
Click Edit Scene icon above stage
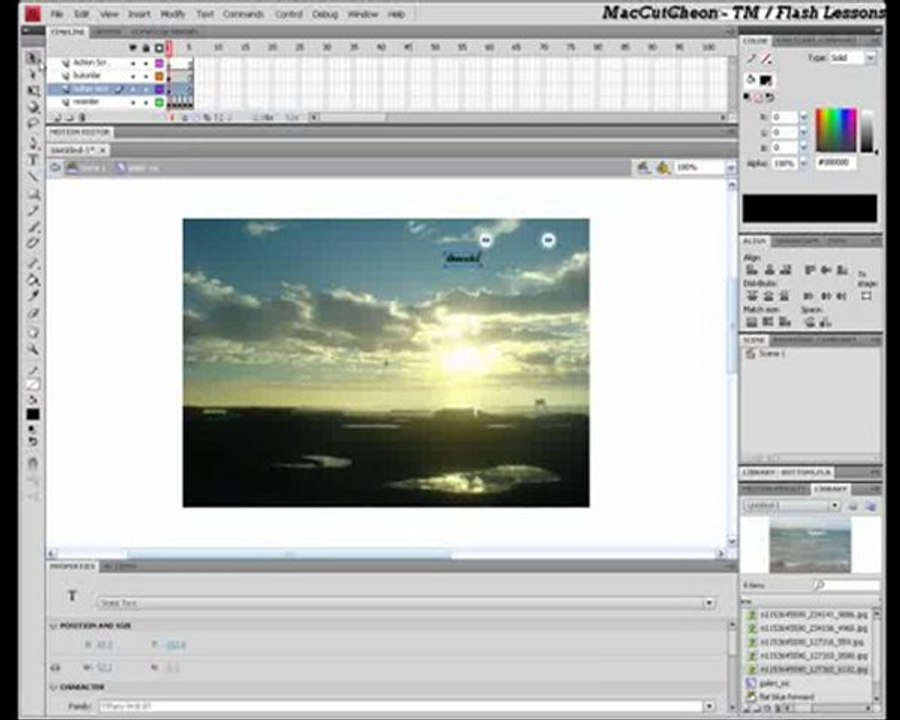644,168
